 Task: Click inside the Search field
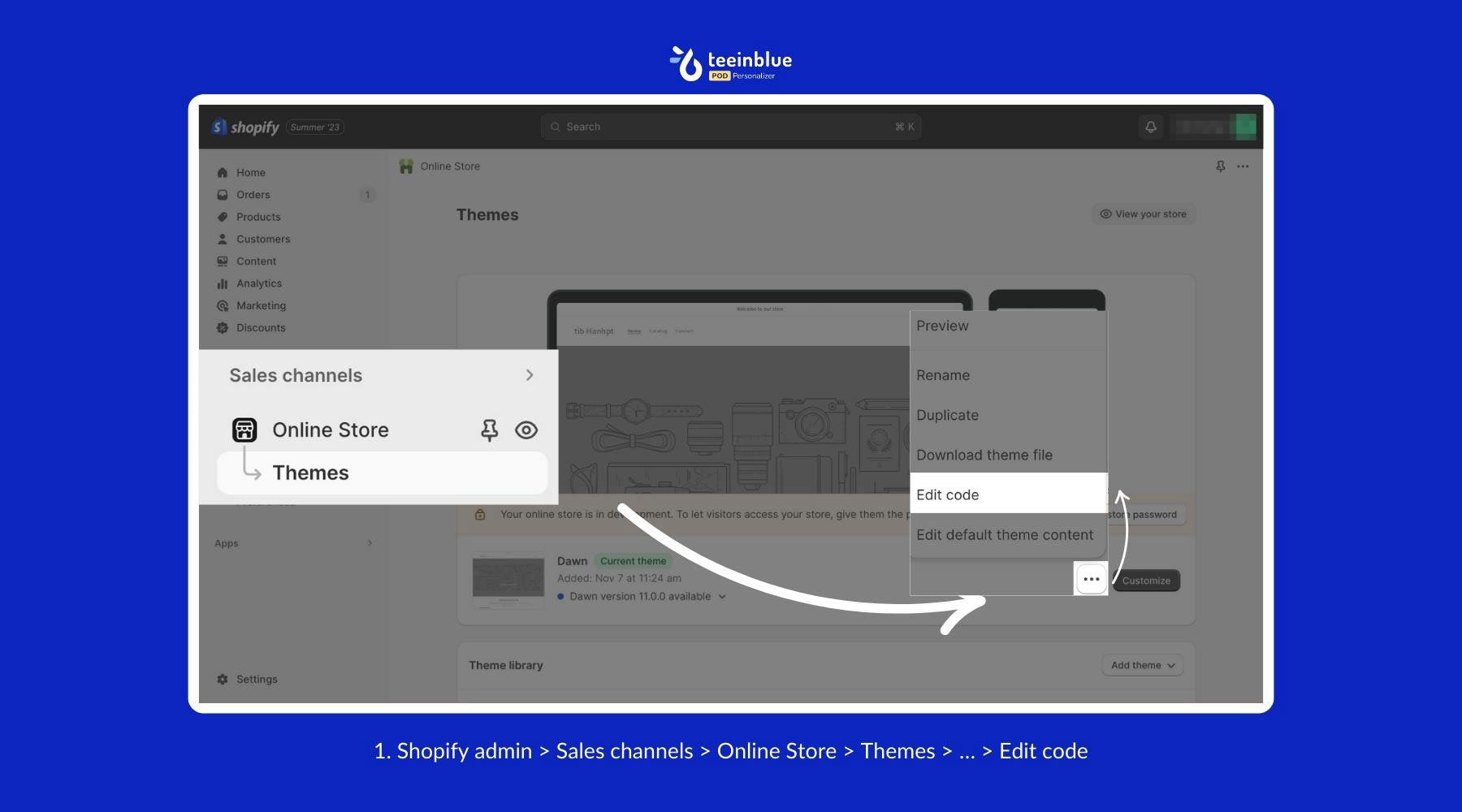729,127
